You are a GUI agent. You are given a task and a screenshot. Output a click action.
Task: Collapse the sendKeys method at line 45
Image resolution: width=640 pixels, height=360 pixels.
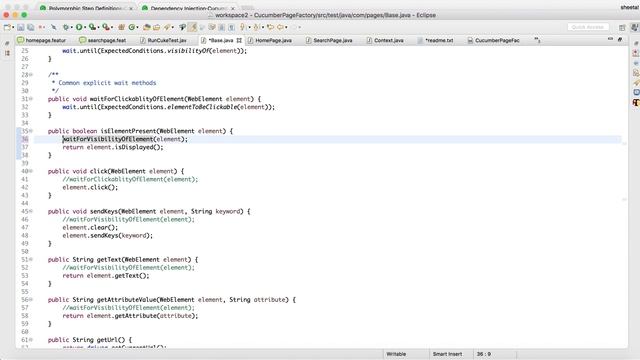31,211
